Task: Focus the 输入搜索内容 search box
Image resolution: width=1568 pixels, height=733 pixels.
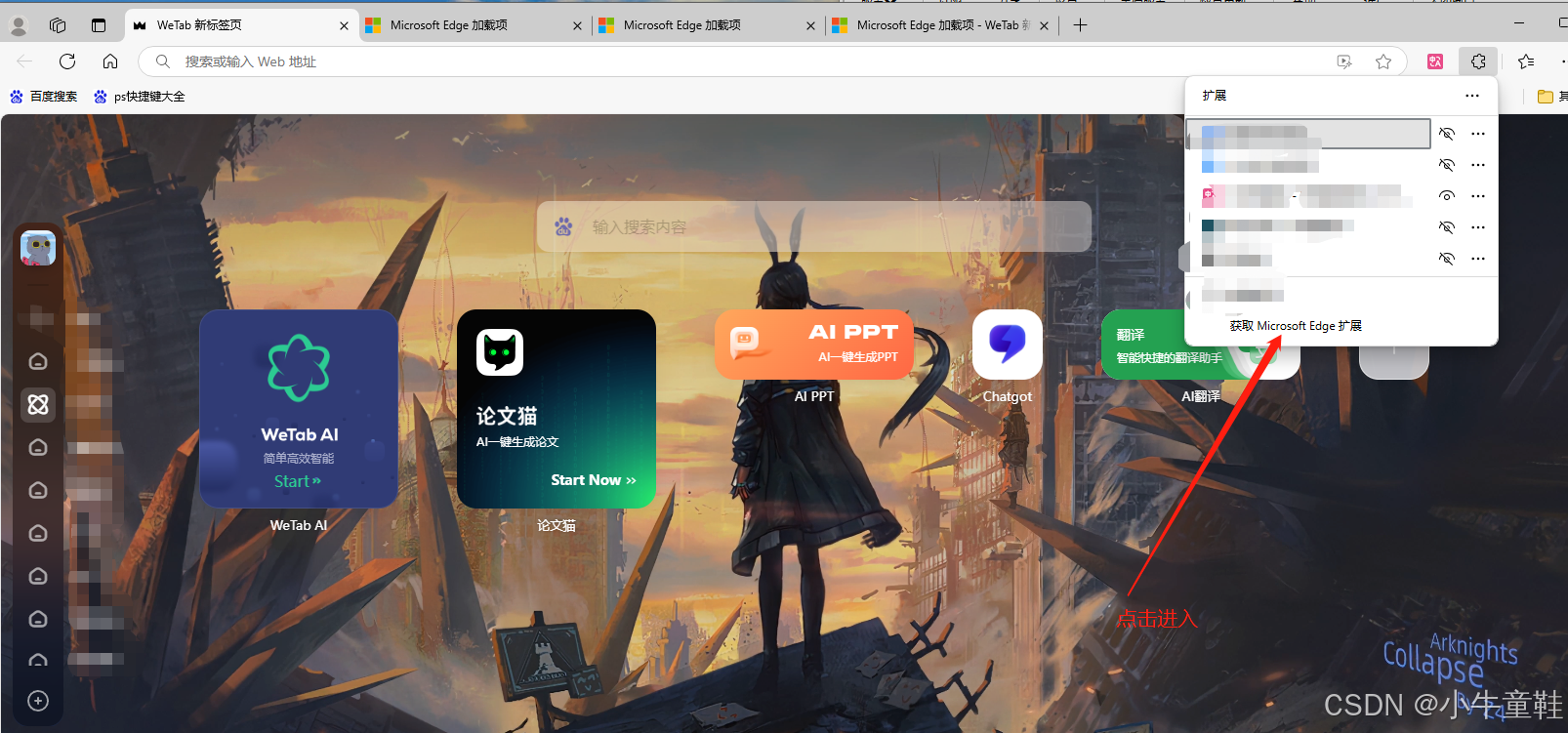Action: 814,226
